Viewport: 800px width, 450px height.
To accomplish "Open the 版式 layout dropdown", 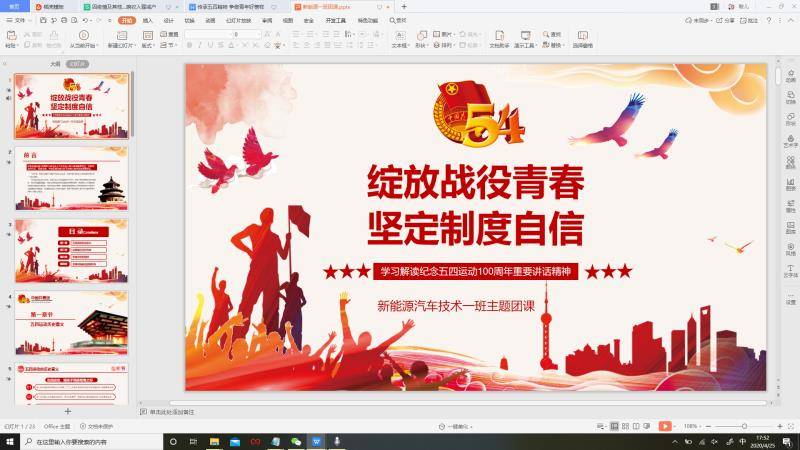I will [147, 45].
